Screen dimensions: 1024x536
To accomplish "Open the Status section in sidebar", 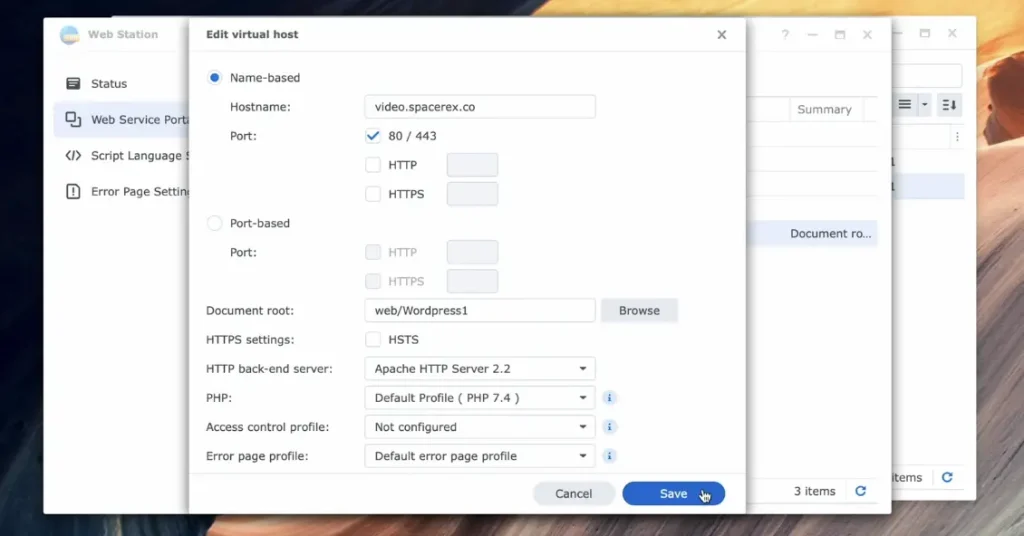I will [x=108, y=84].
